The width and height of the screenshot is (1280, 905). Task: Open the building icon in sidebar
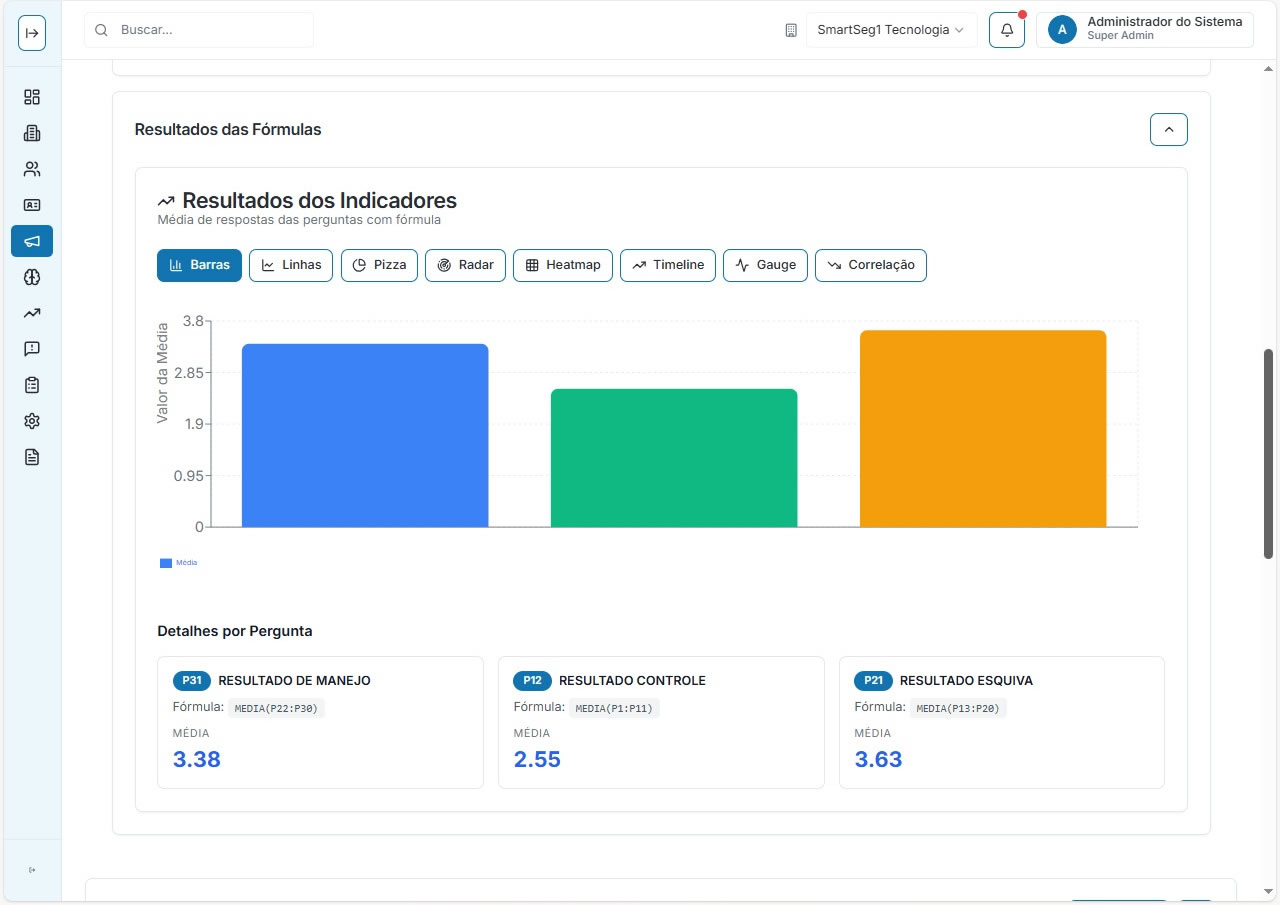click(x=32, y=133)
